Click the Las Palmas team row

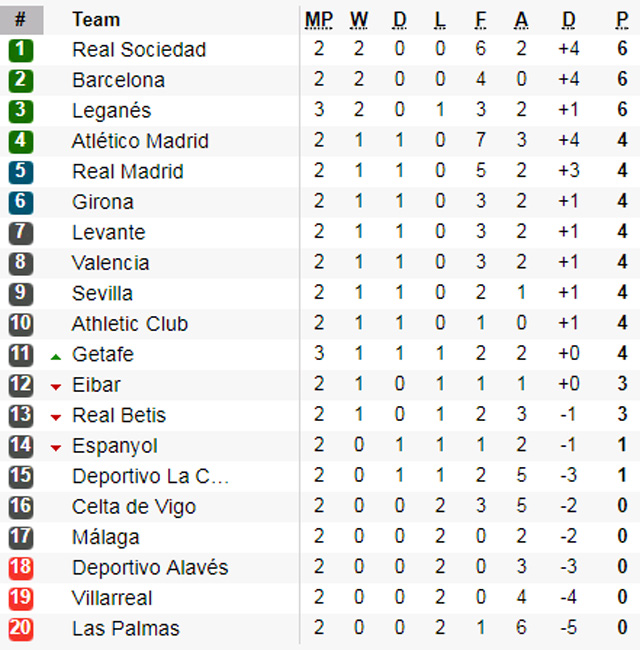click(x=320, y=628)
